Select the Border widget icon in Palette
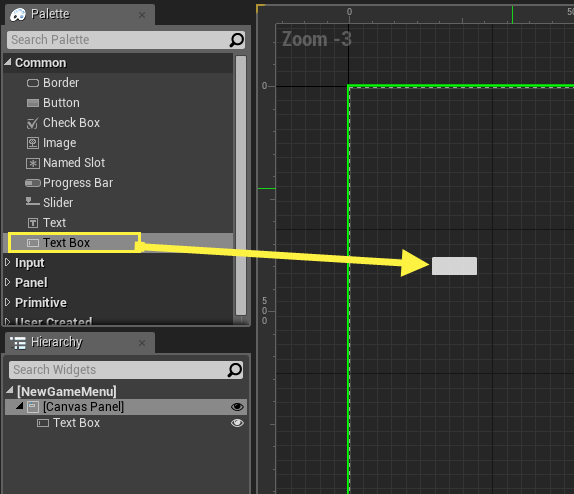The height and width of the screenshot is (494, 574). click(33, 83)
